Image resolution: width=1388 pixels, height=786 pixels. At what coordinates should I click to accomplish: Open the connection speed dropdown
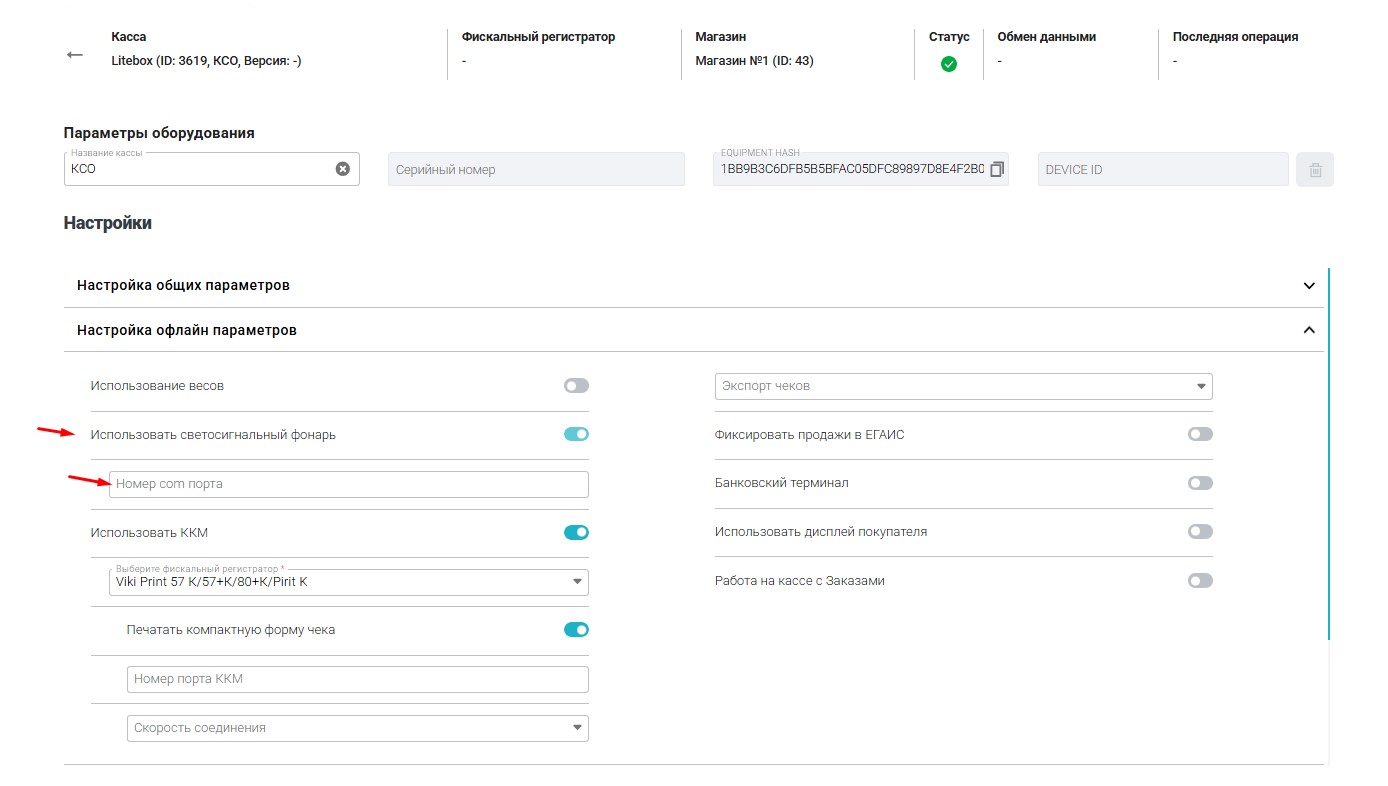(x=357, y=728)
